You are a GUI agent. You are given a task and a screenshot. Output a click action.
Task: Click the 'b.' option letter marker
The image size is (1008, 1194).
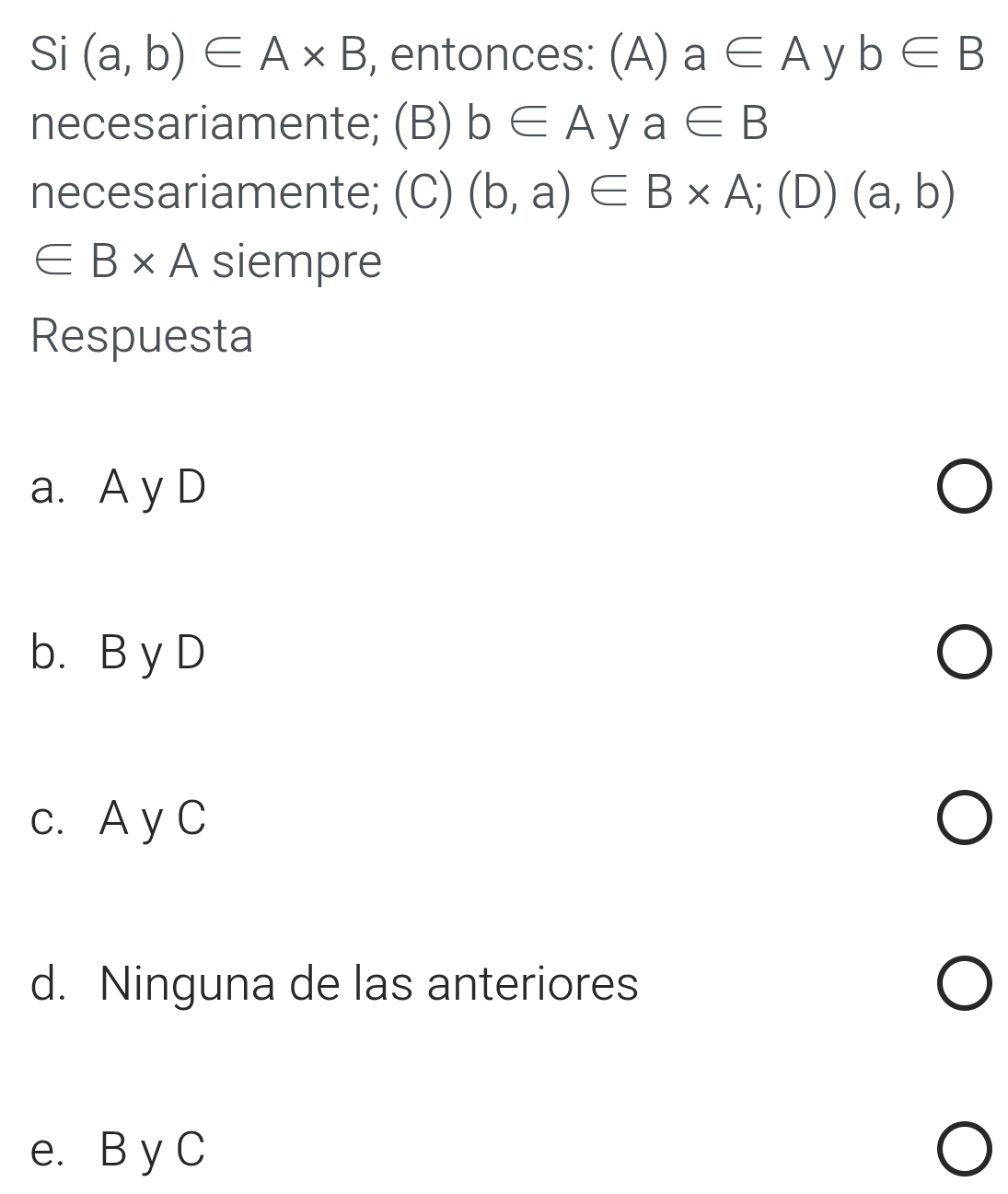(47, 653)
